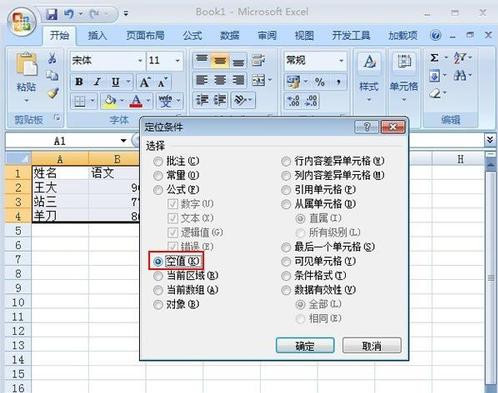Switch to 审阅 ribbon tab
Image resolution: width=498 pixels, height=393 pixels.
coord(267,35)
